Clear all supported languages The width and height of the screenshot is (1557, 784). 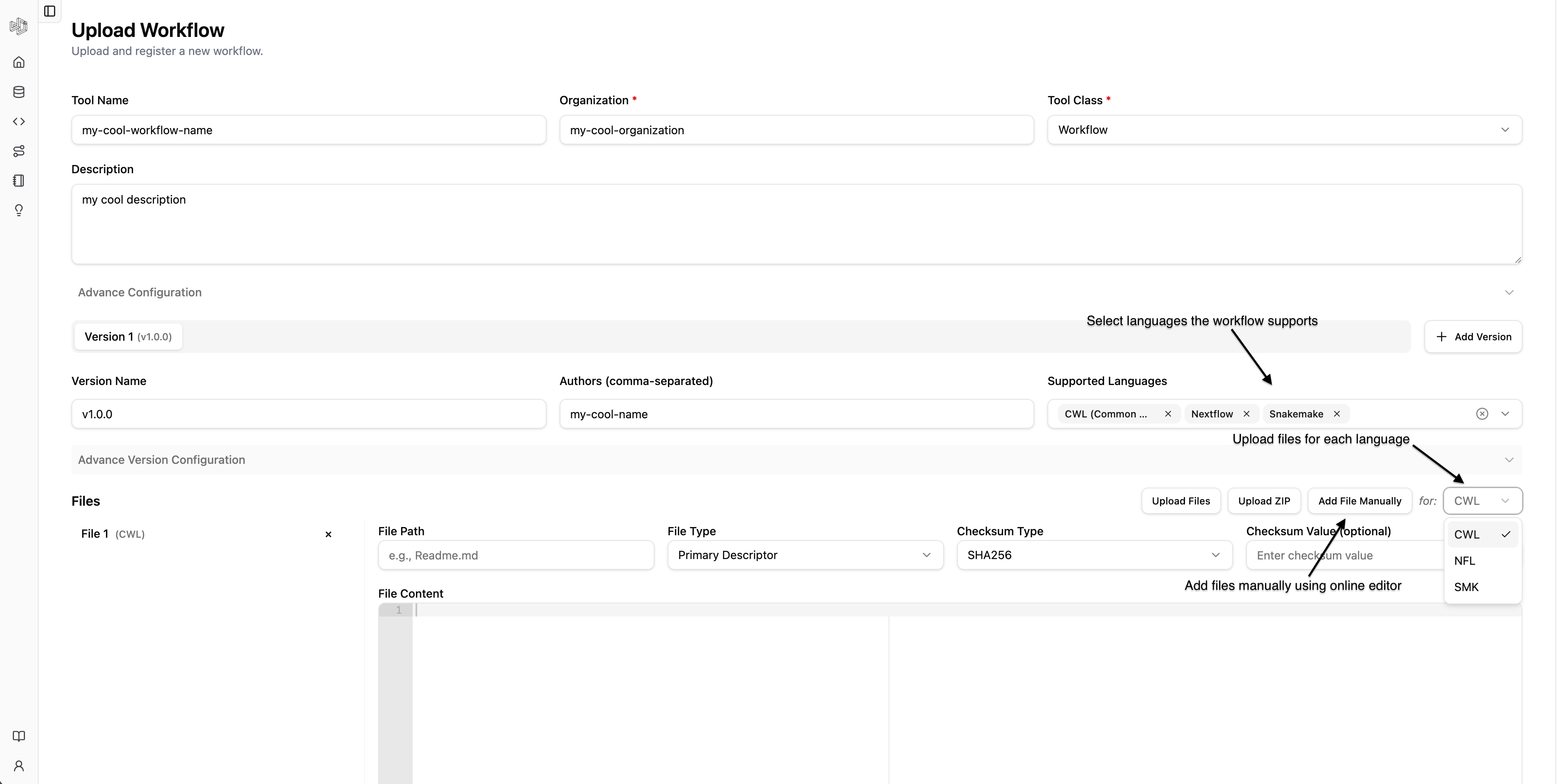(1482, 414)
